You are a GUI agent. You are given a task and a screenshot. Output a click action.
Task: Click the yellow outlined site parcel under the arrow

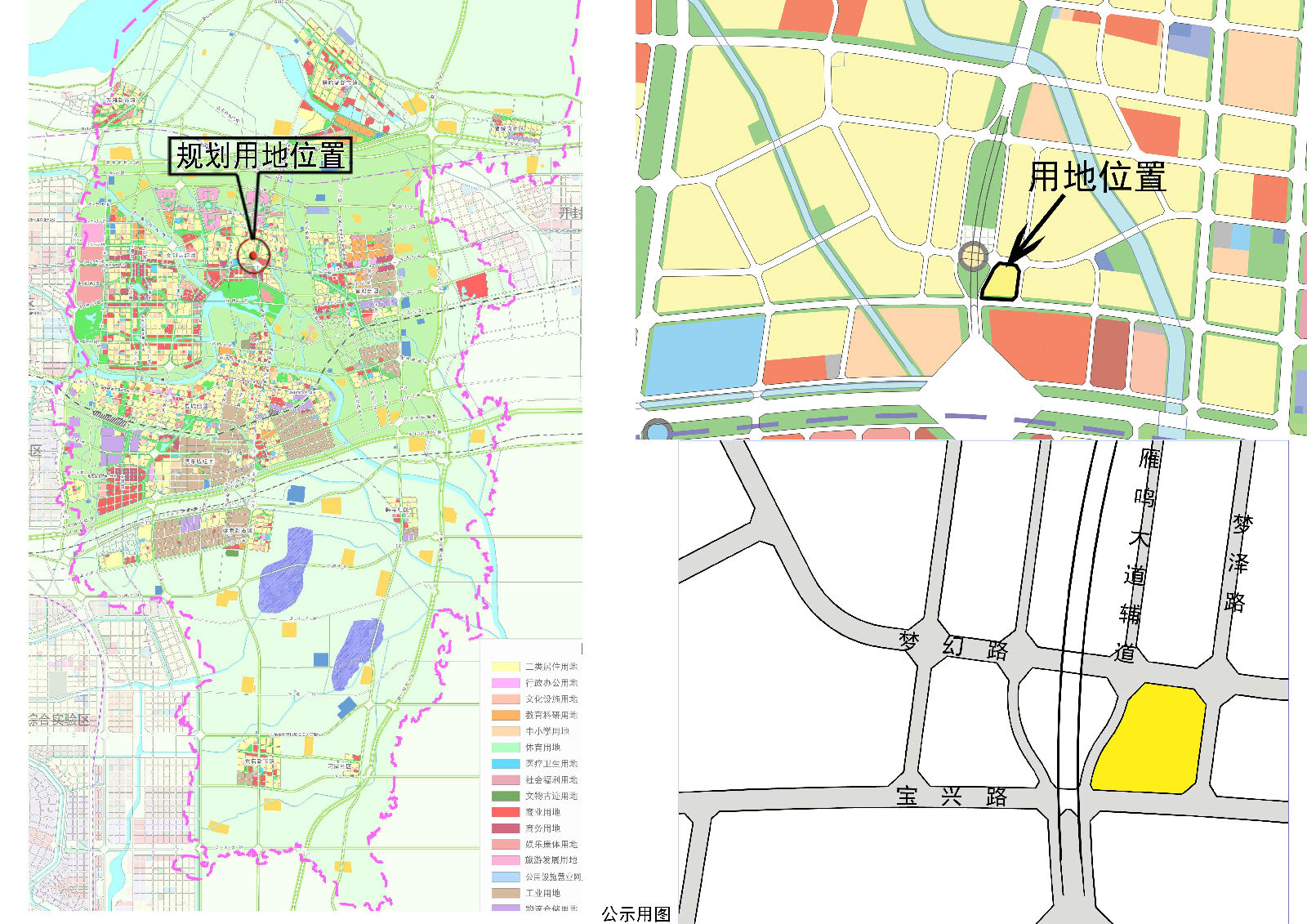[x=1001, y=282]
